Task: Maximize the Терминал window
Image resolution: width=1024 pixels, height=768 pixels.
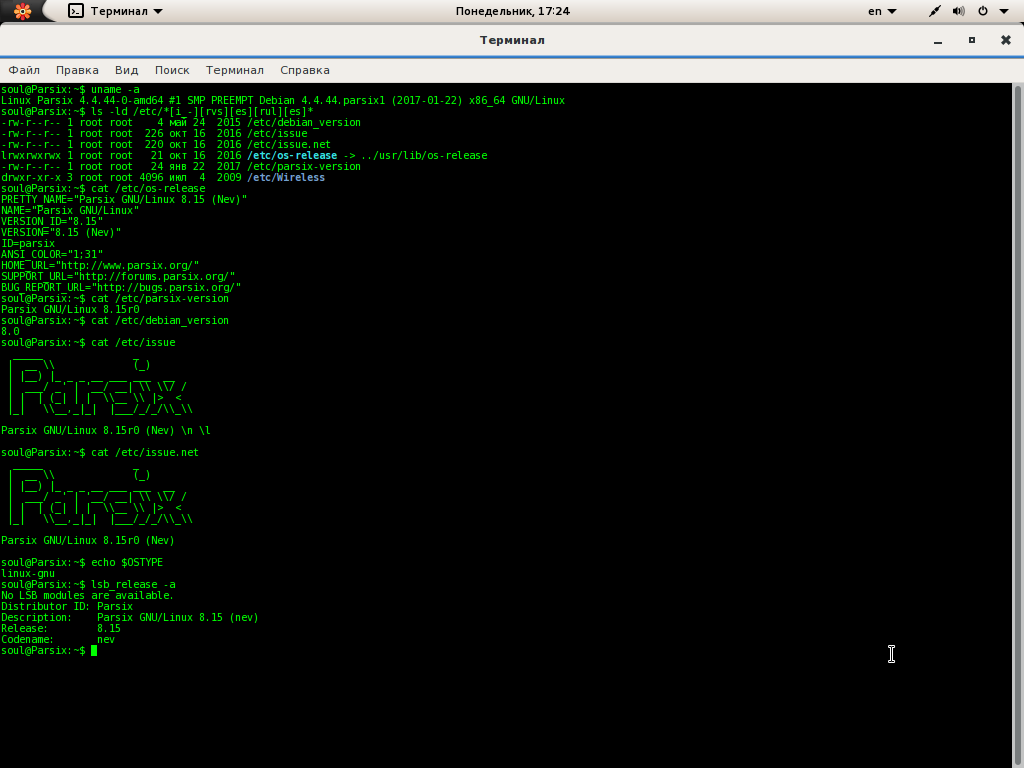Action: pyautogui.click(x=972, y=40)
